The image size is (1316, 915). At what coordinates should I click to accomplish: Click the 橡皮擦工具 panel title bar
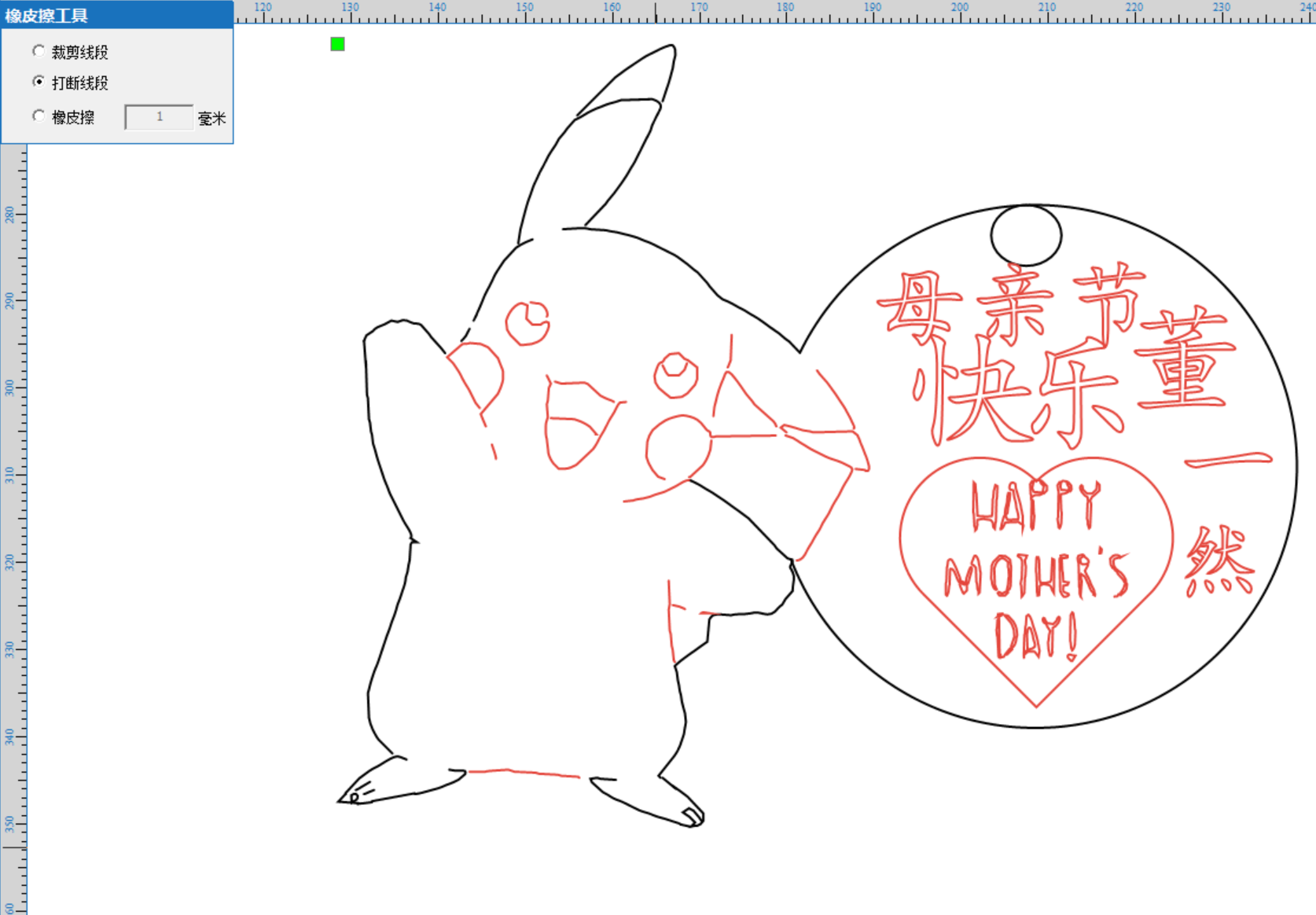coord(117,15)
